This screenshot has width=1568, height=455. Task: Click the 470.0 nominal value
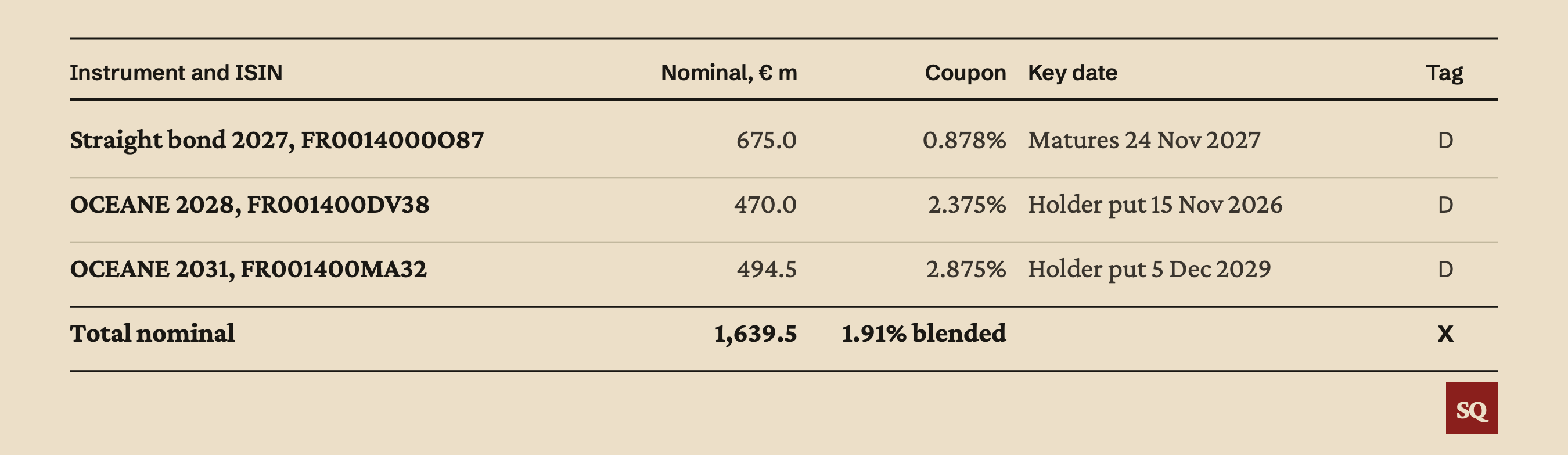pos(765,205)
